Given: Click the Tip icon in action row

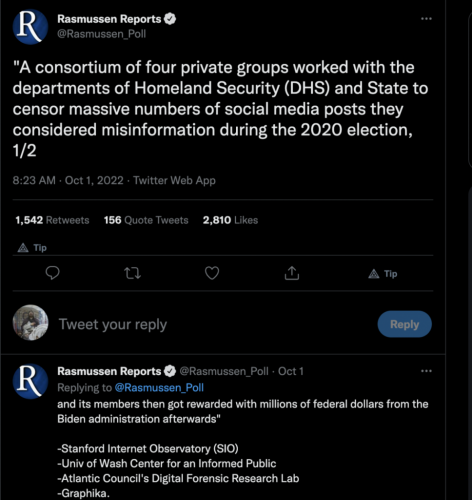Looking at the screenshot, I should coord(383,274).
